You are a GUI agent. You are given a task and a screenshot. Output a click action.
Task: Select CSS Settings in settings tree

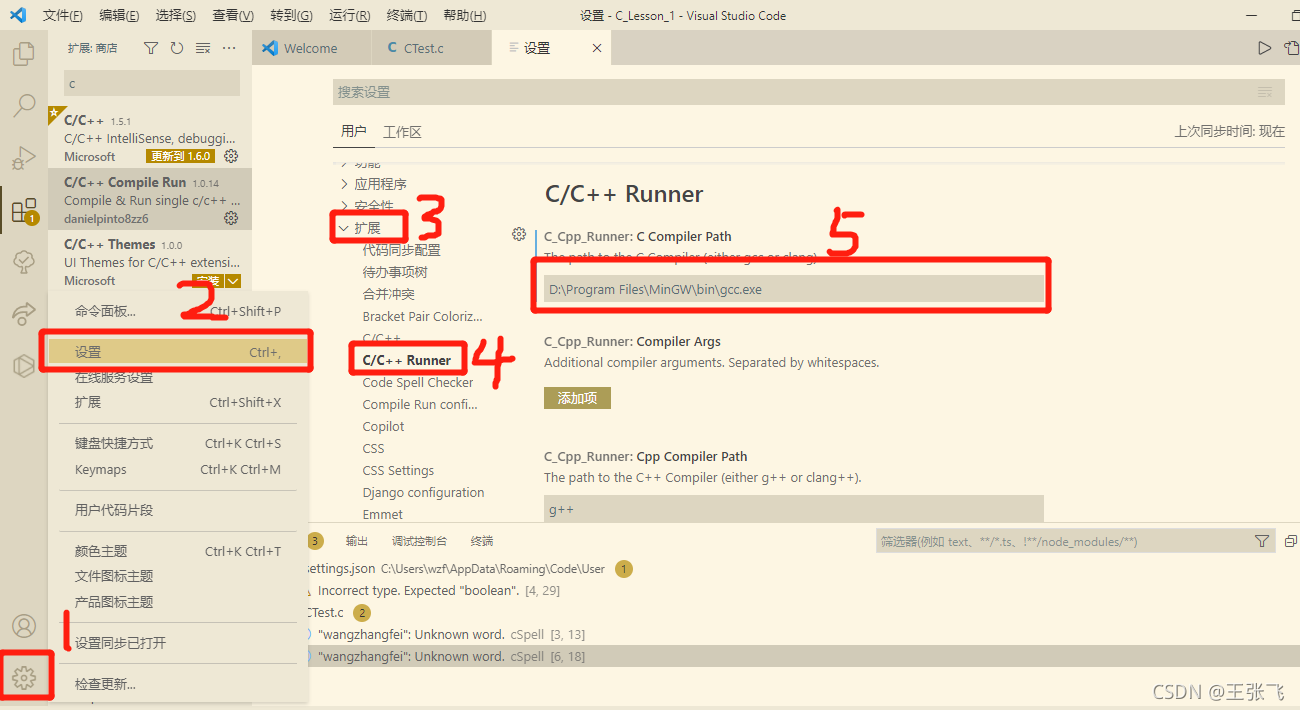(x=398, y=470)
